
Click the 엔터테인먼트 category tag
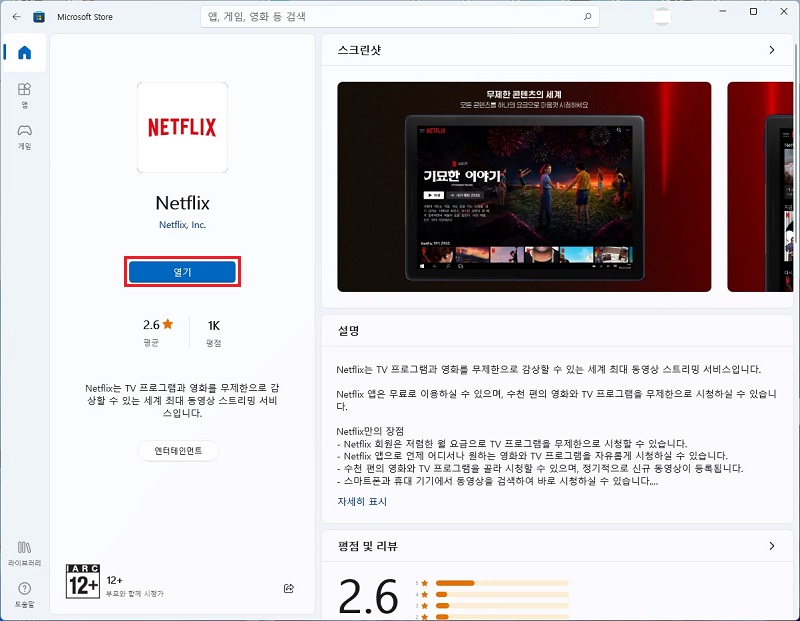[178, 451]
